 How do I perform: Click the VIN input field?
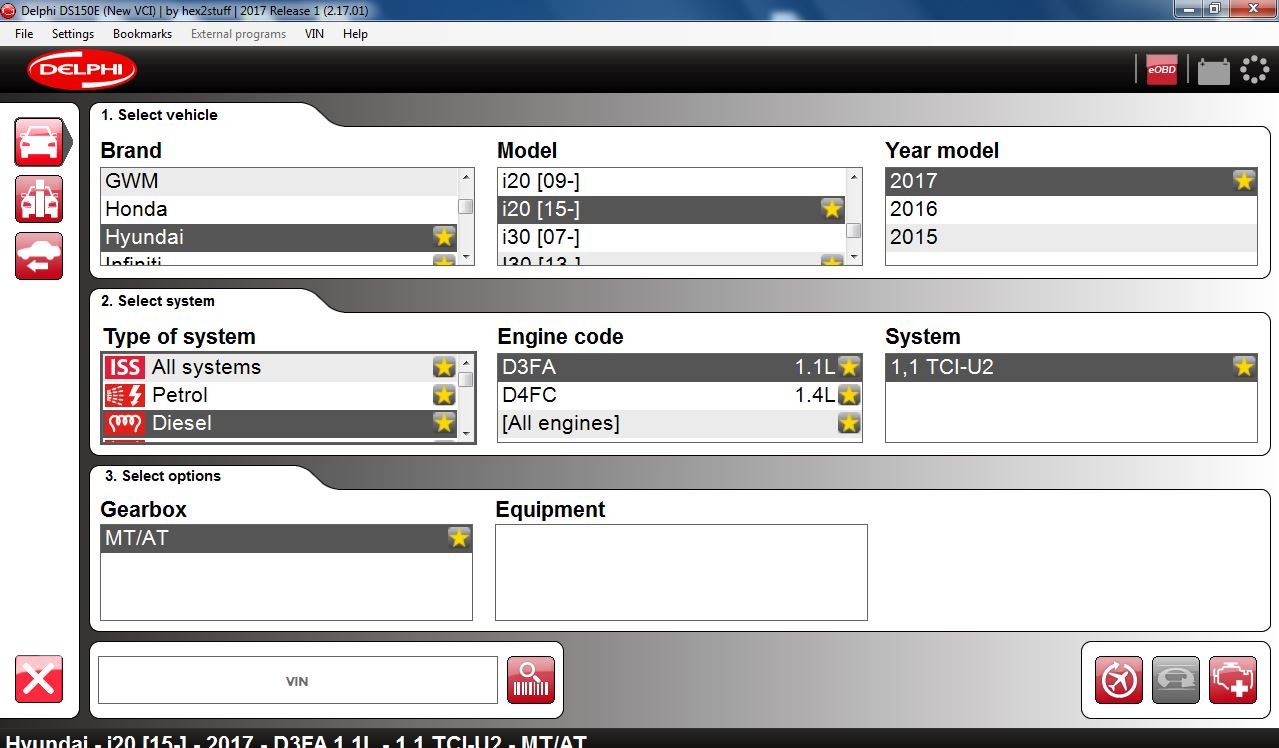point(297,681)
